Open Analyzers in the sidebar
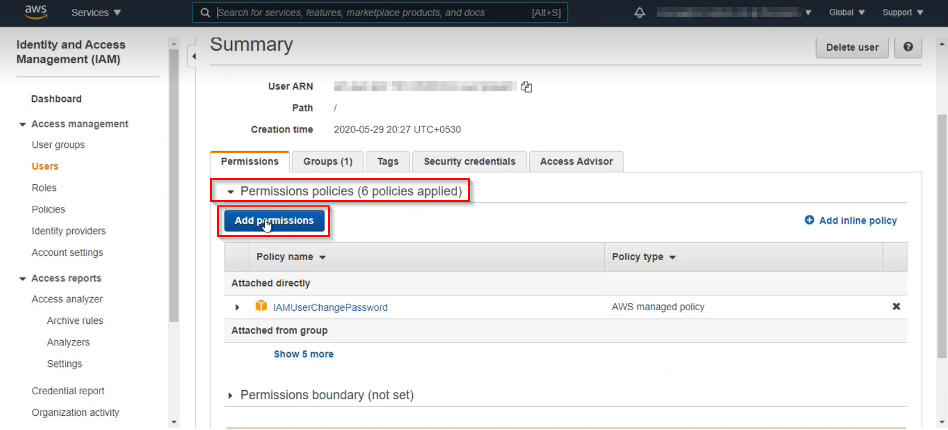The width and height of the screenshot is (948, 430). click(x=68, y=342)
